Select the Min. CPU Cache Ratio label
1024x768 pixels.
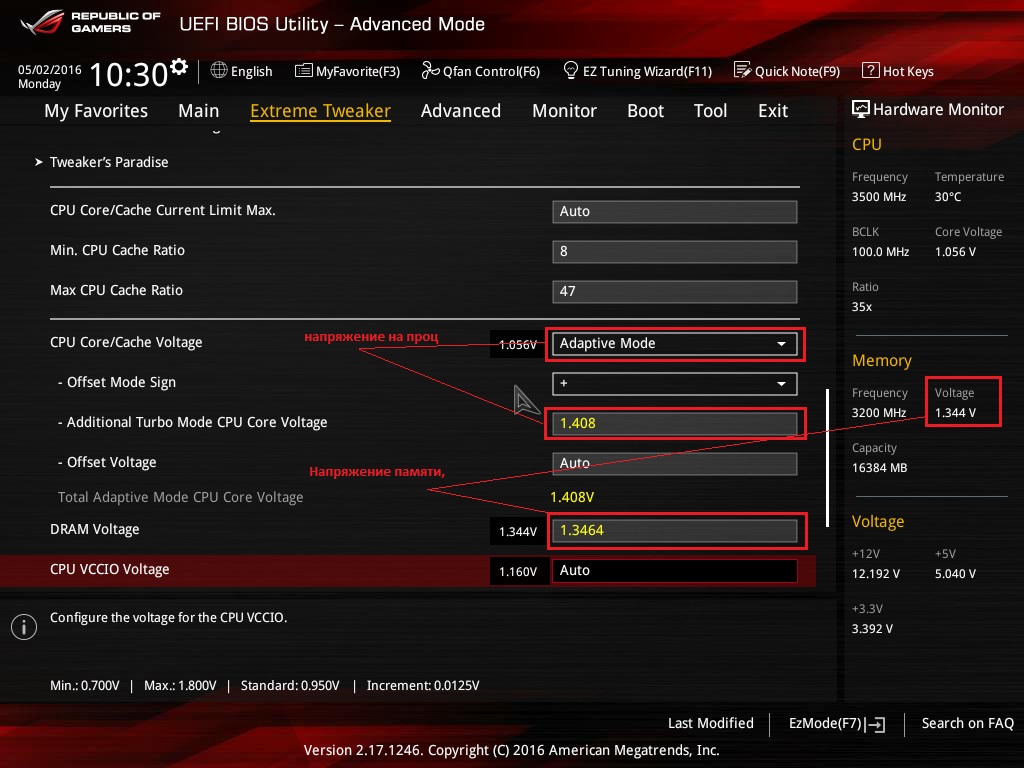point(118,250)
